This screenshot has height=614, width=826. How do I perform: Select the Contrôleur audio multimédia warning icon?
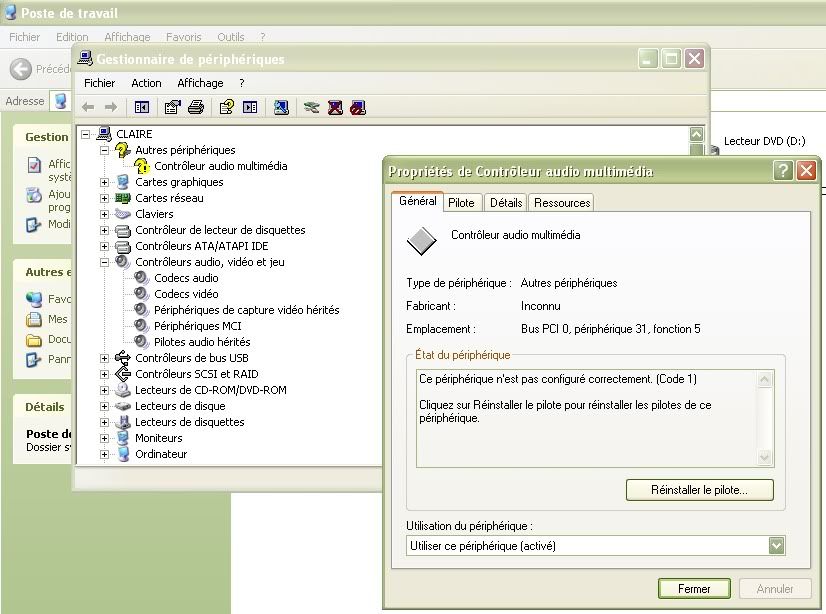[x=142, y=166]
